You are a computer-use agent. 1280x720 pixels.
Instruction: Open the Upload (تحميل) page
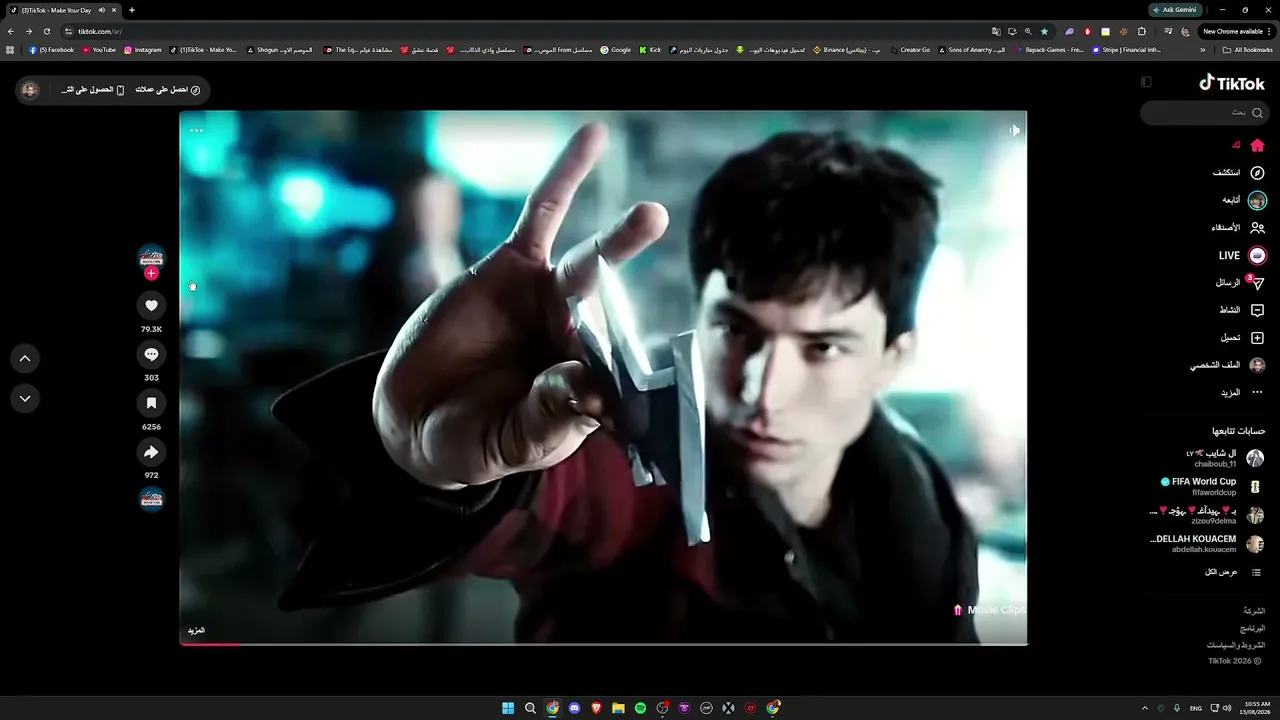pos(1242,338)
